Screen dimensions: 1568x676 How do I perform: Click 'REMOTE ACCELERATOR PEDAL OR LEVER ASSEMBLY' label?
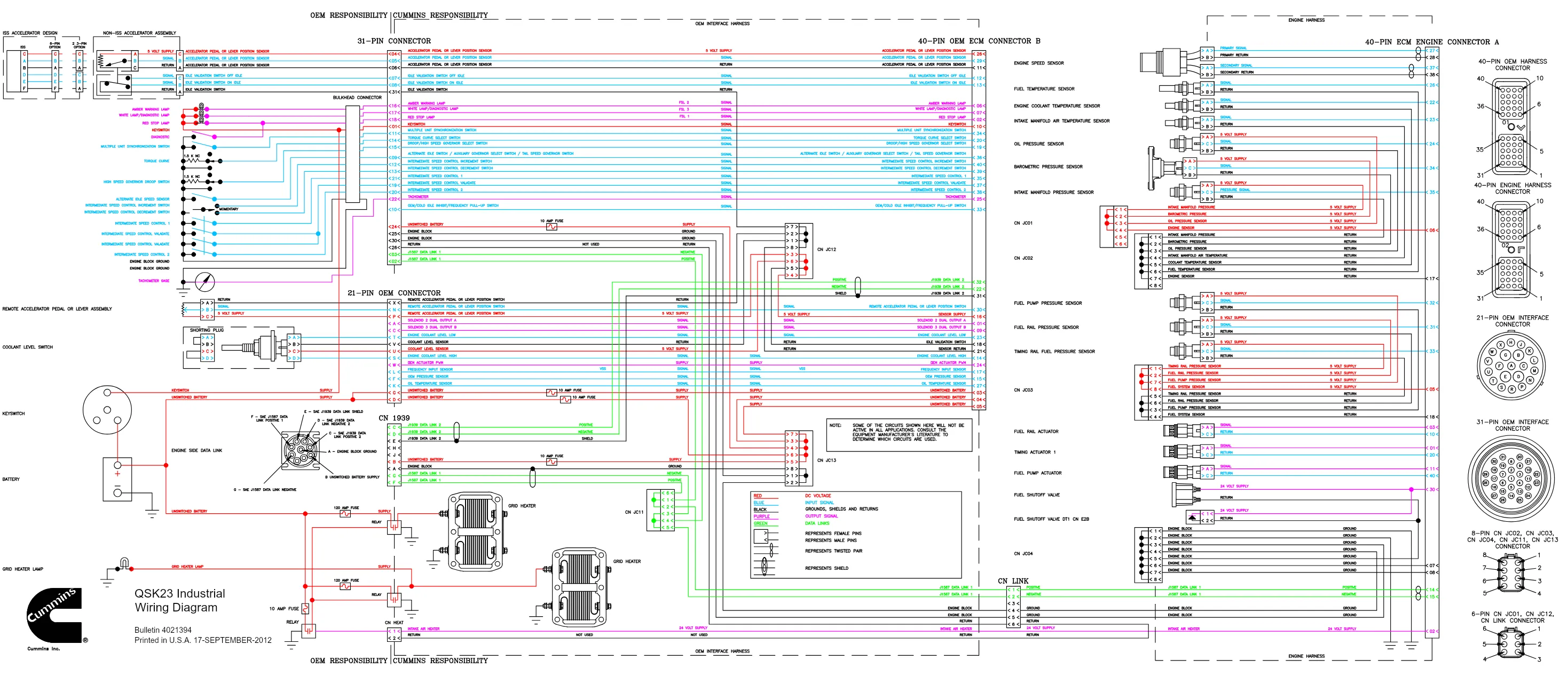pos(57,308)
